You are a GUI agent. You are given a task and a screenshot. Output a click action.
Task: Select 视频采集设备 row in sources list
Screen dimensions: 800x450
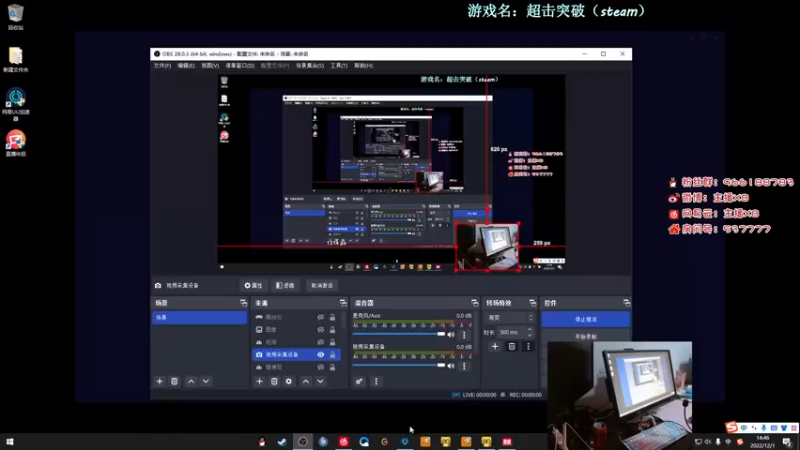(x=296, y=354)
